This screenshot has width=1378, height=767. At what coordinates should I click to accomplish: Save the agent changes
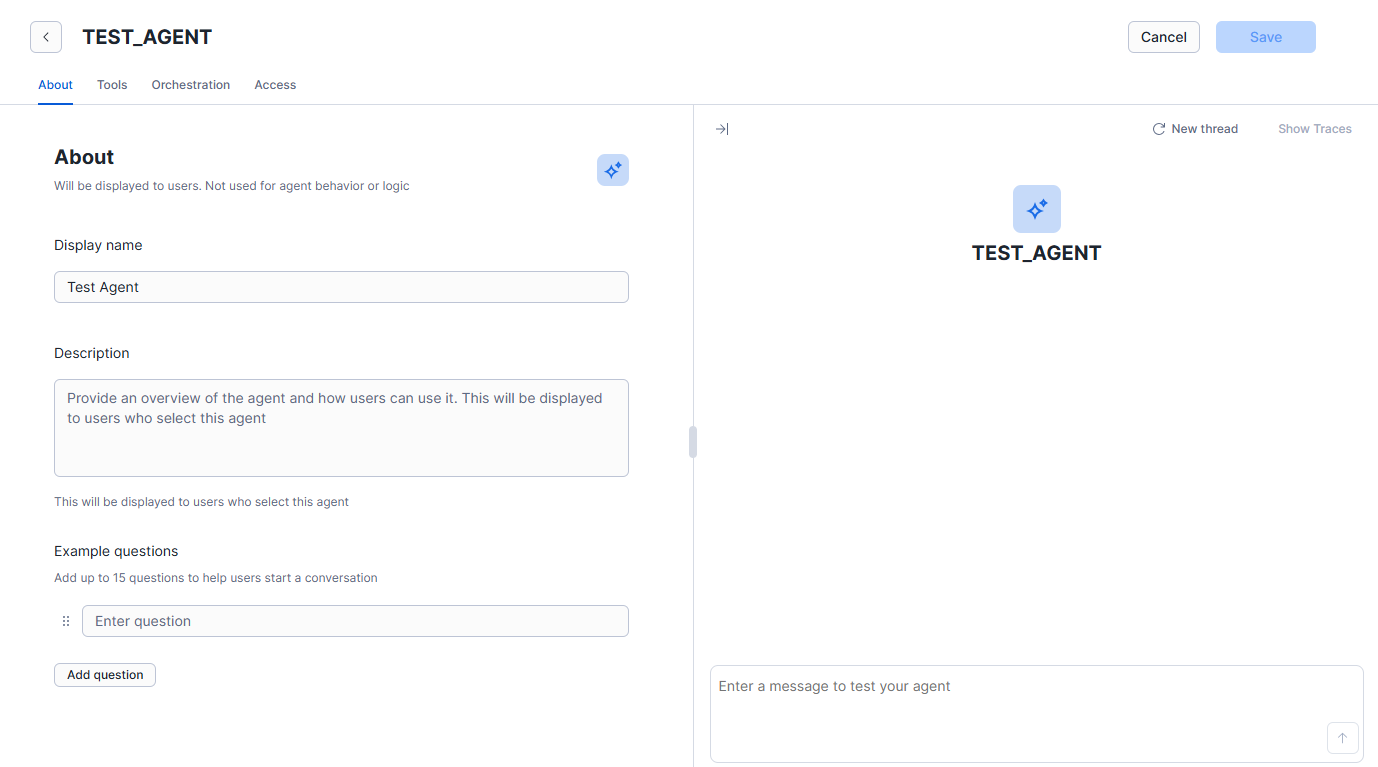coord(1265,37)
